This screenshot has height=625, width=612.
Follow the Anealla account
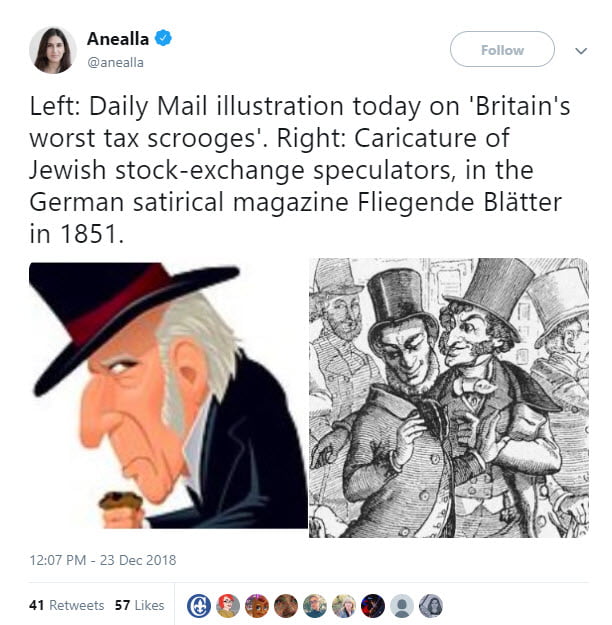(x=502, y=49)
